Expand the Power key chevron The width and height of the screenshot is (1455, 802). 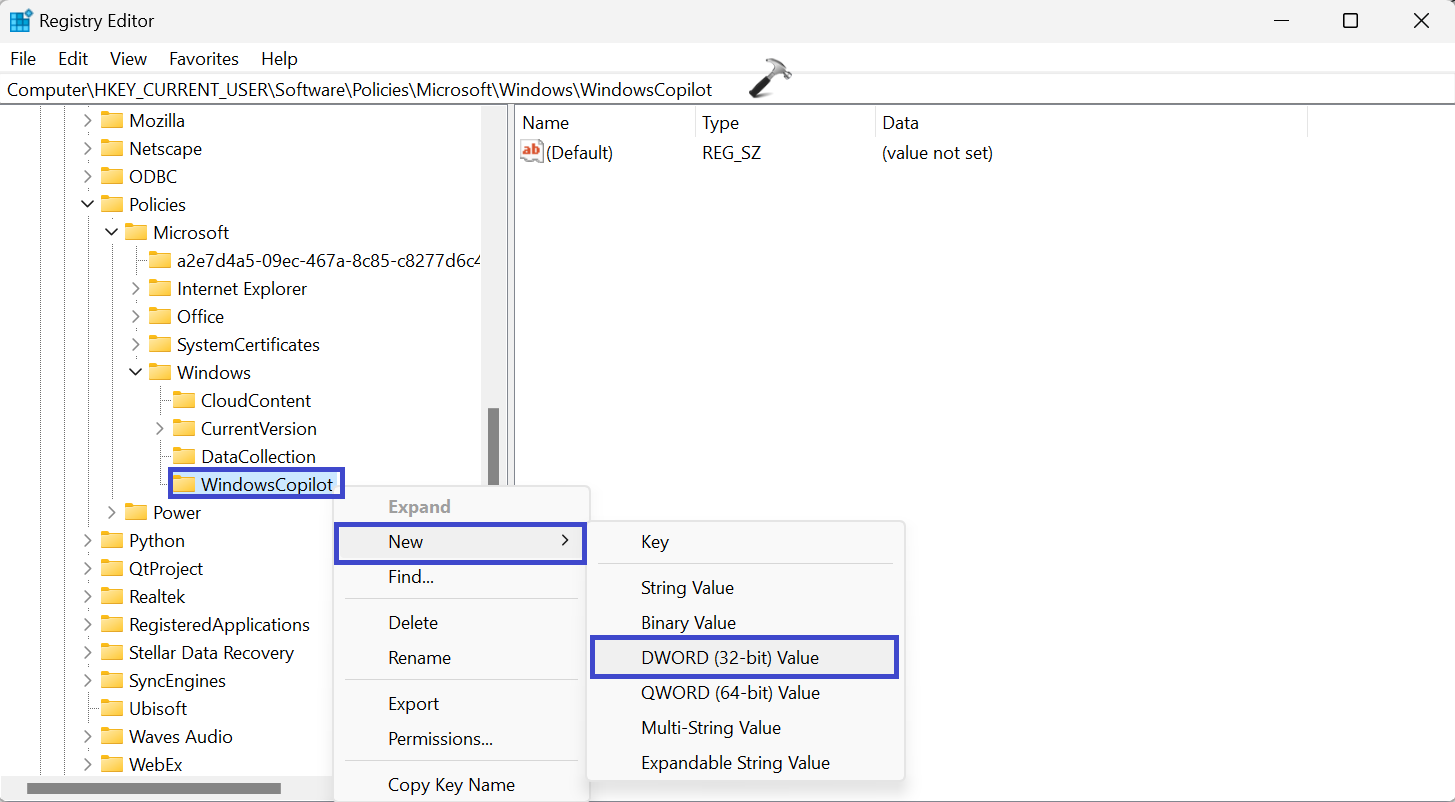point(112,513)
